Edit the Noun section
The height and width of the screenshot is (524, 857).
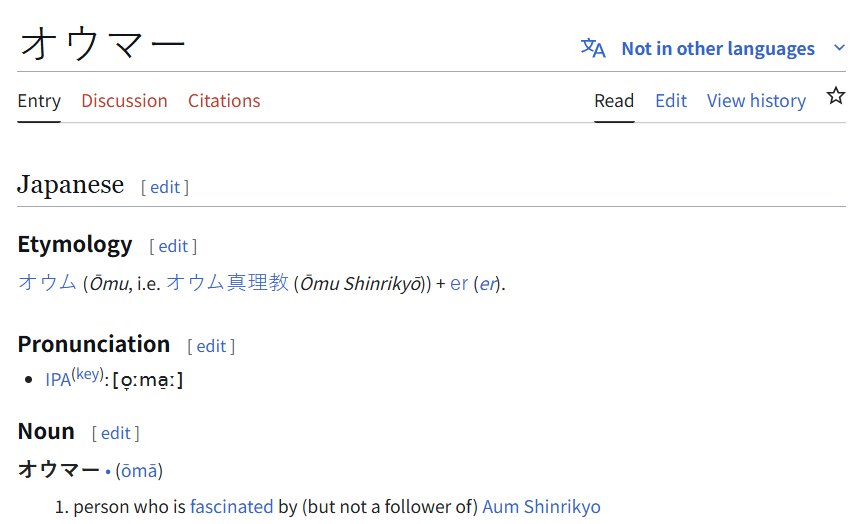tap(116, 433)
